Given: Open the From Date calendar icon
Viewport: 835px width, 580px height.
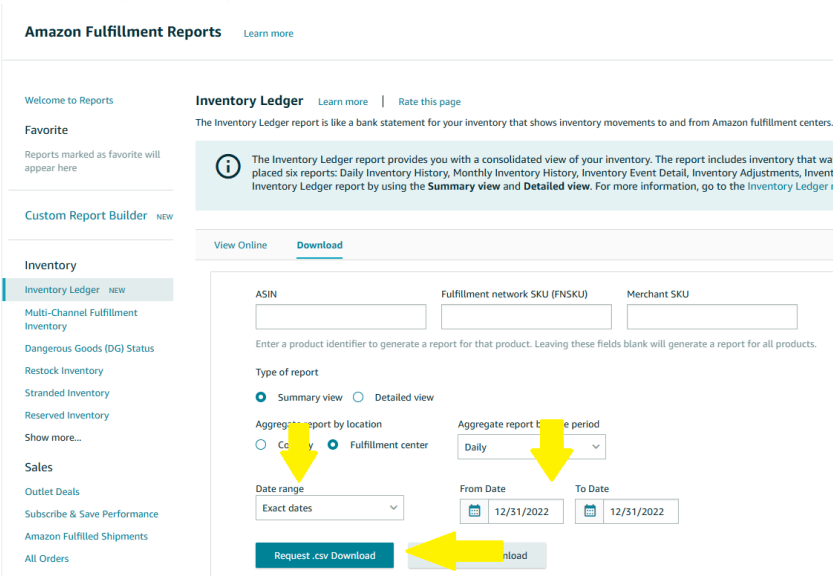Looking at the screenshot, I should (474, 511).
